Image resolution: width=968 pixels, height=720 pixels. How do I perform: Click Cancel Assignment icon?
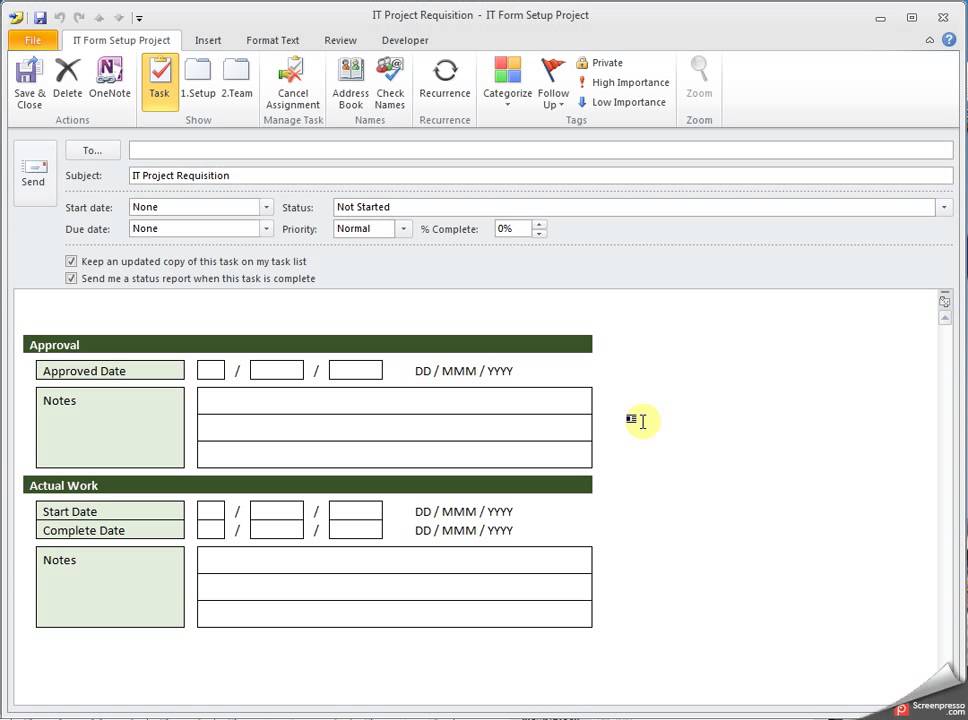pyautogui.click(x=293, y=83)
